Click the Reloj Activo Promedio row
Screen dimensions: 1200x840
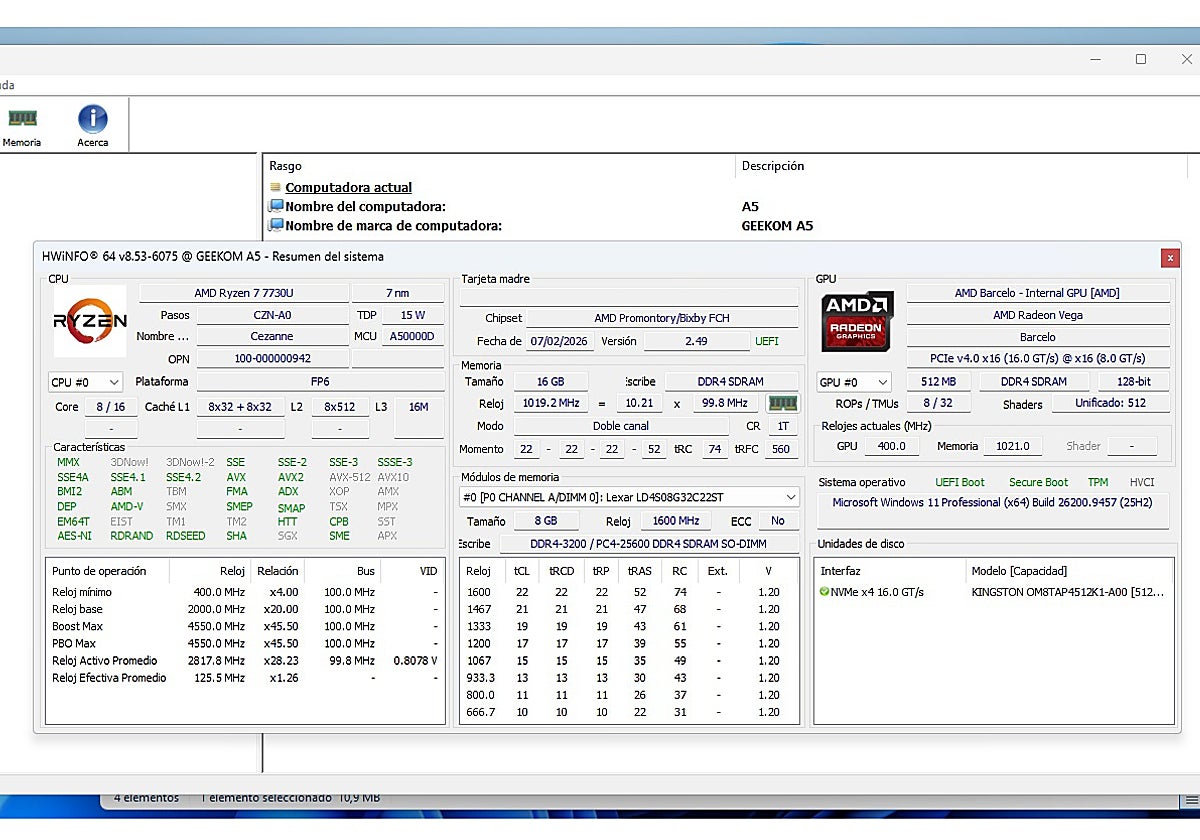(x=245, y=660)
